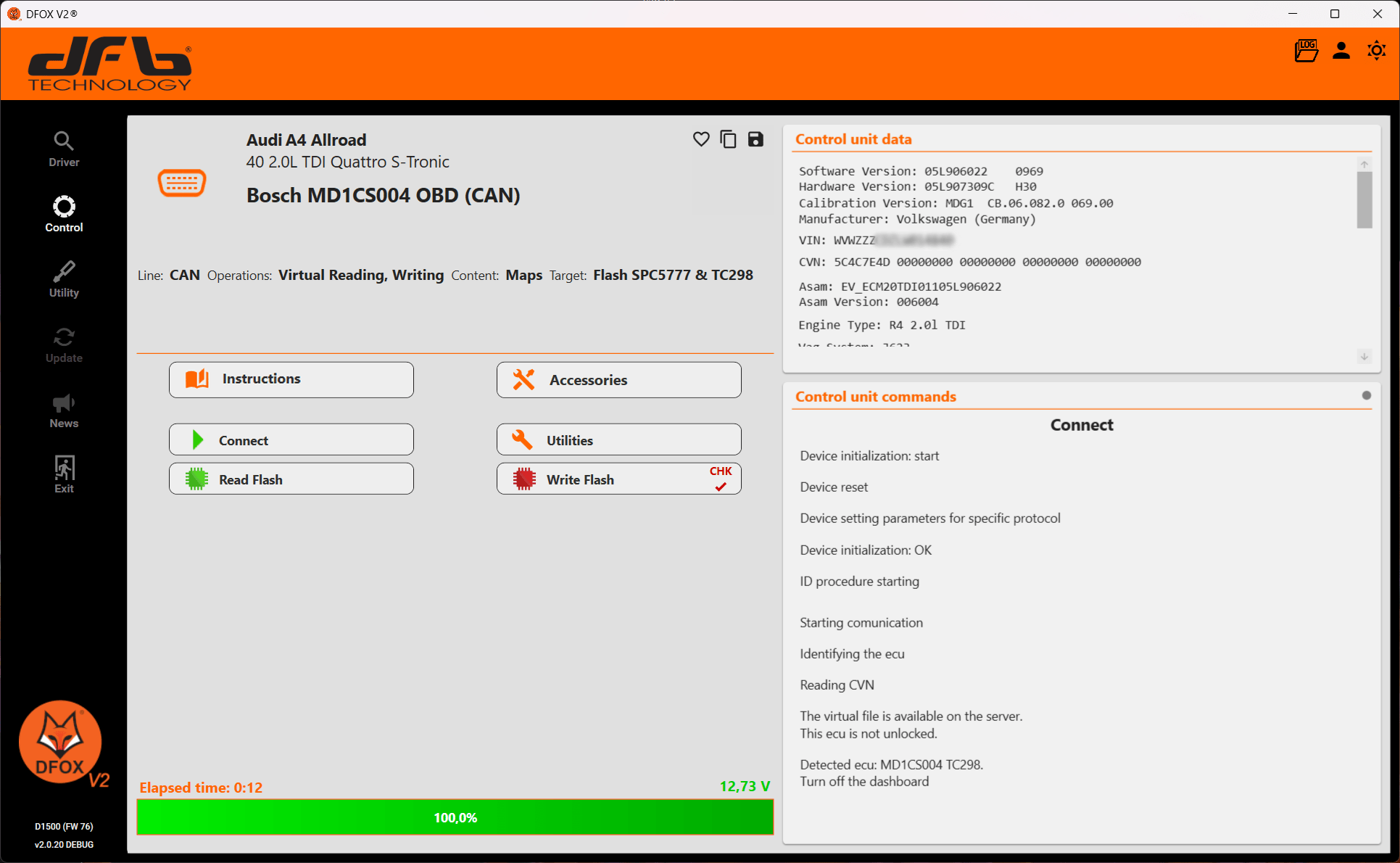Click the green 100% progress bar
The image size is (1400, 863).
pos(455,817)
